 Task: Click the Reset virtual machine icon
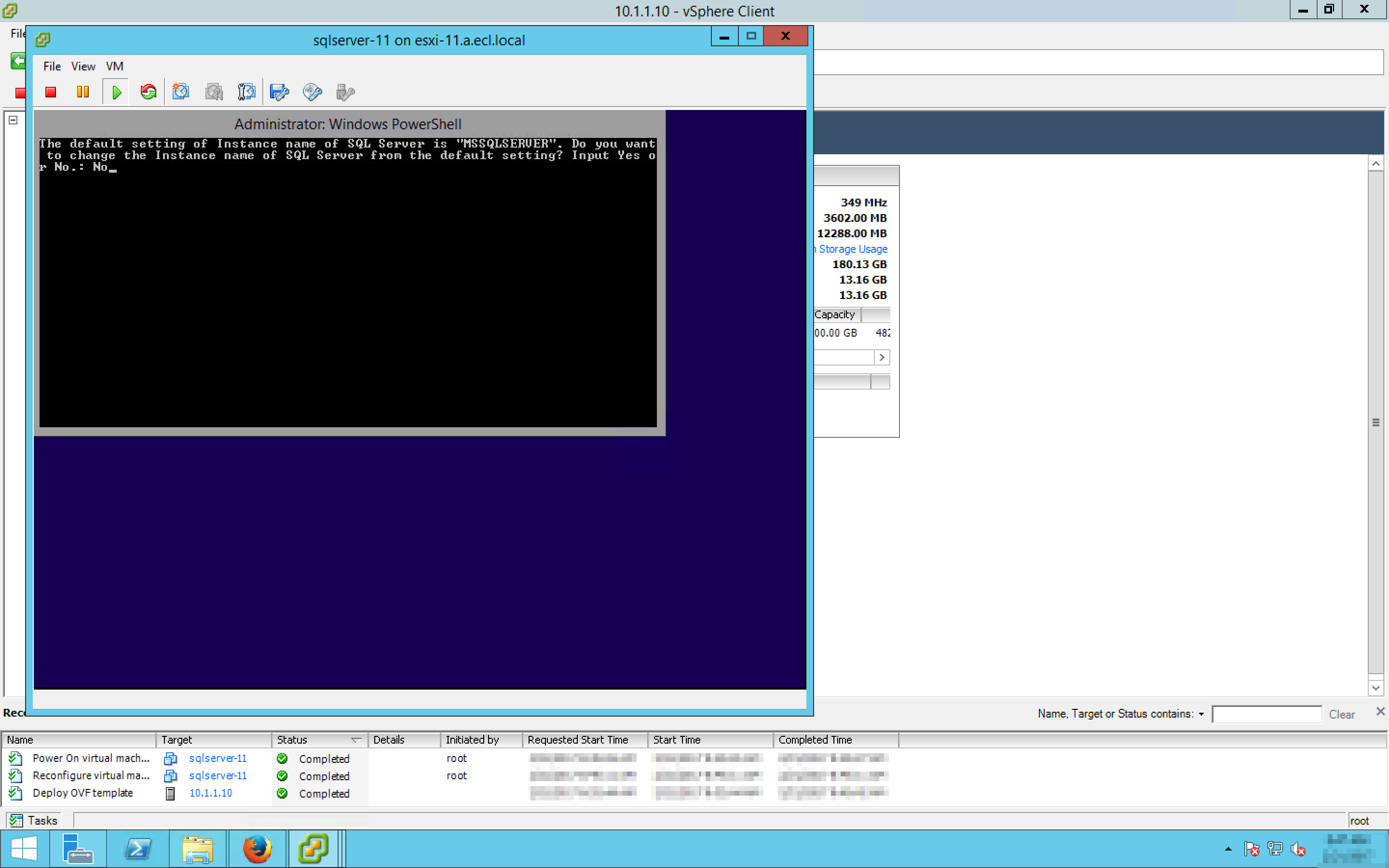pyautogui.click(x=149, y=92)
